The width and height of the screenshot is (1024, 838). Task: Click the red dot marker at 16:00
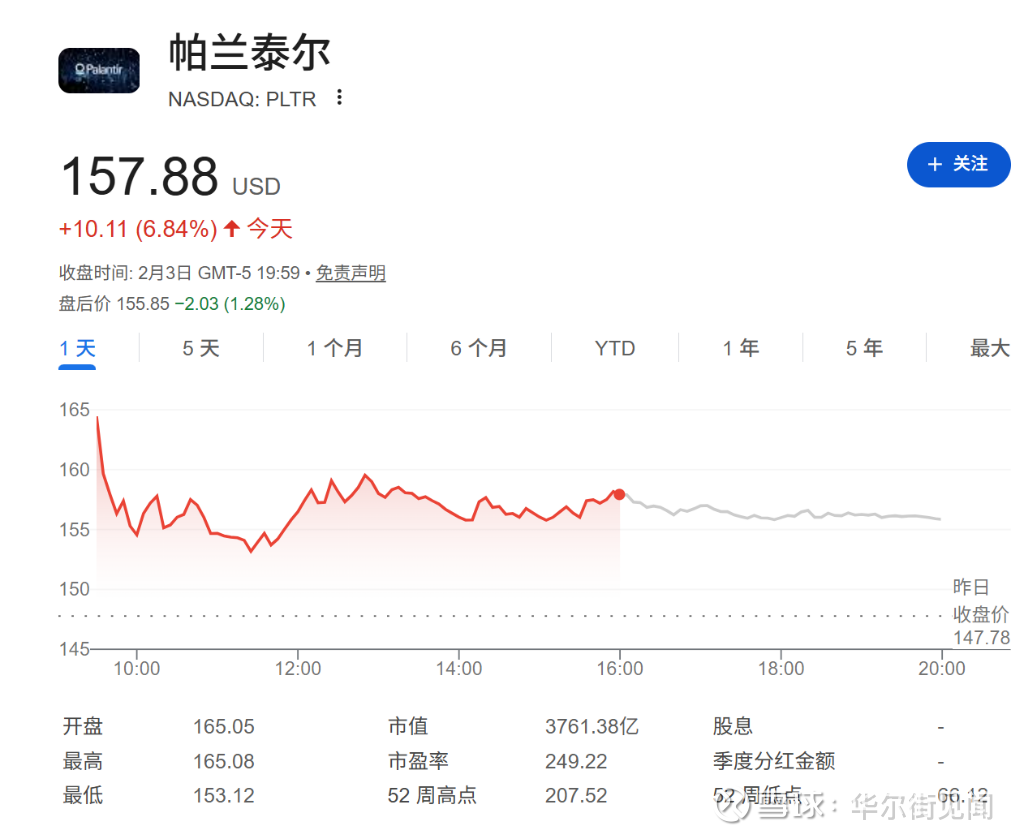(x=619, y=494)
